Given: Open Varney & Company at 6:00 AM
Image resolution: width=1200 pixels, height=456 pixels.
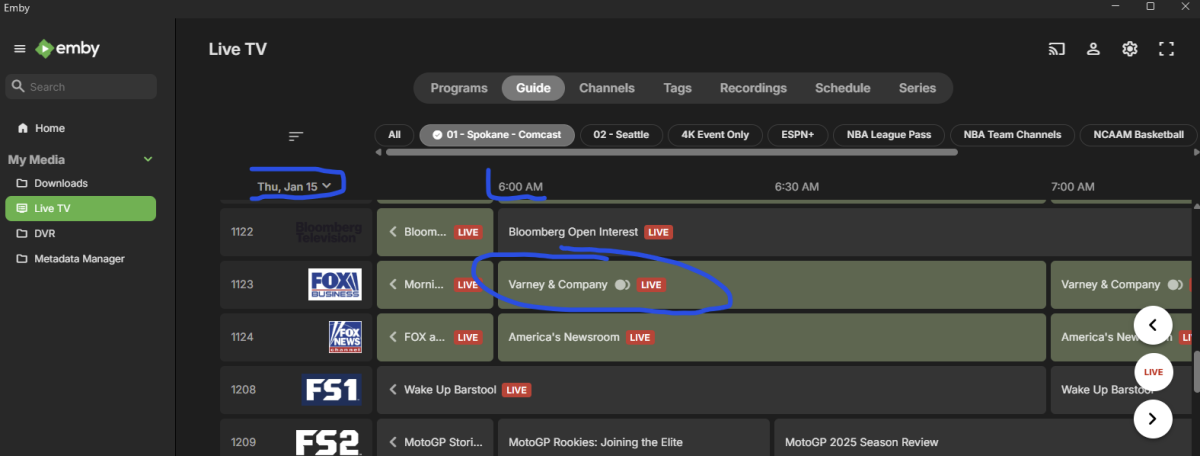Looking at the screenshot, I should [x=558, y=285].
